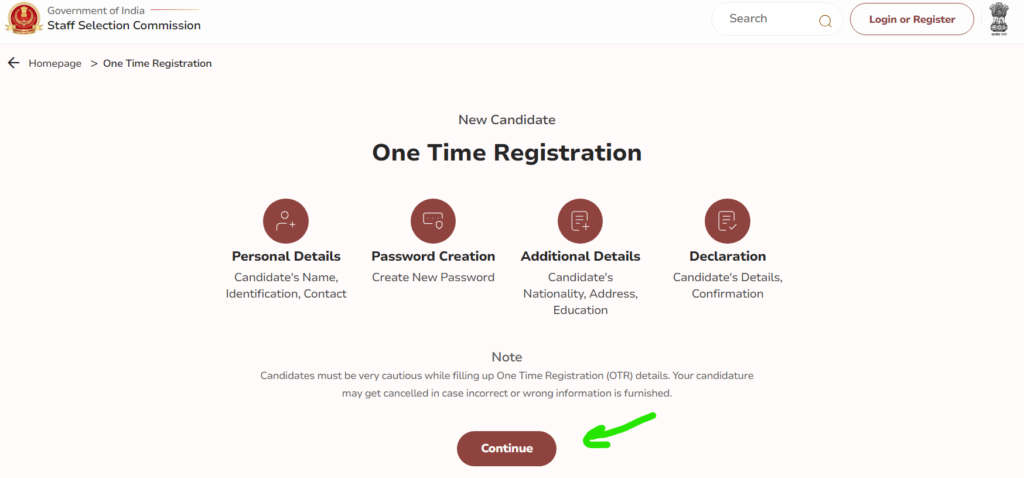Select the Additional Details heading
The width and height of the screenshot is (1024, 478).
[580, 256]
